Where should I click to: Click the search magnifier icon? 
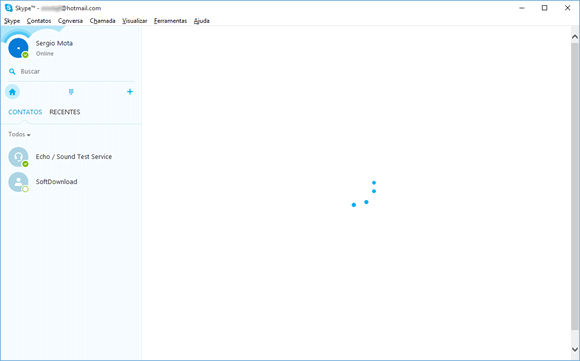tap(12, 71)
